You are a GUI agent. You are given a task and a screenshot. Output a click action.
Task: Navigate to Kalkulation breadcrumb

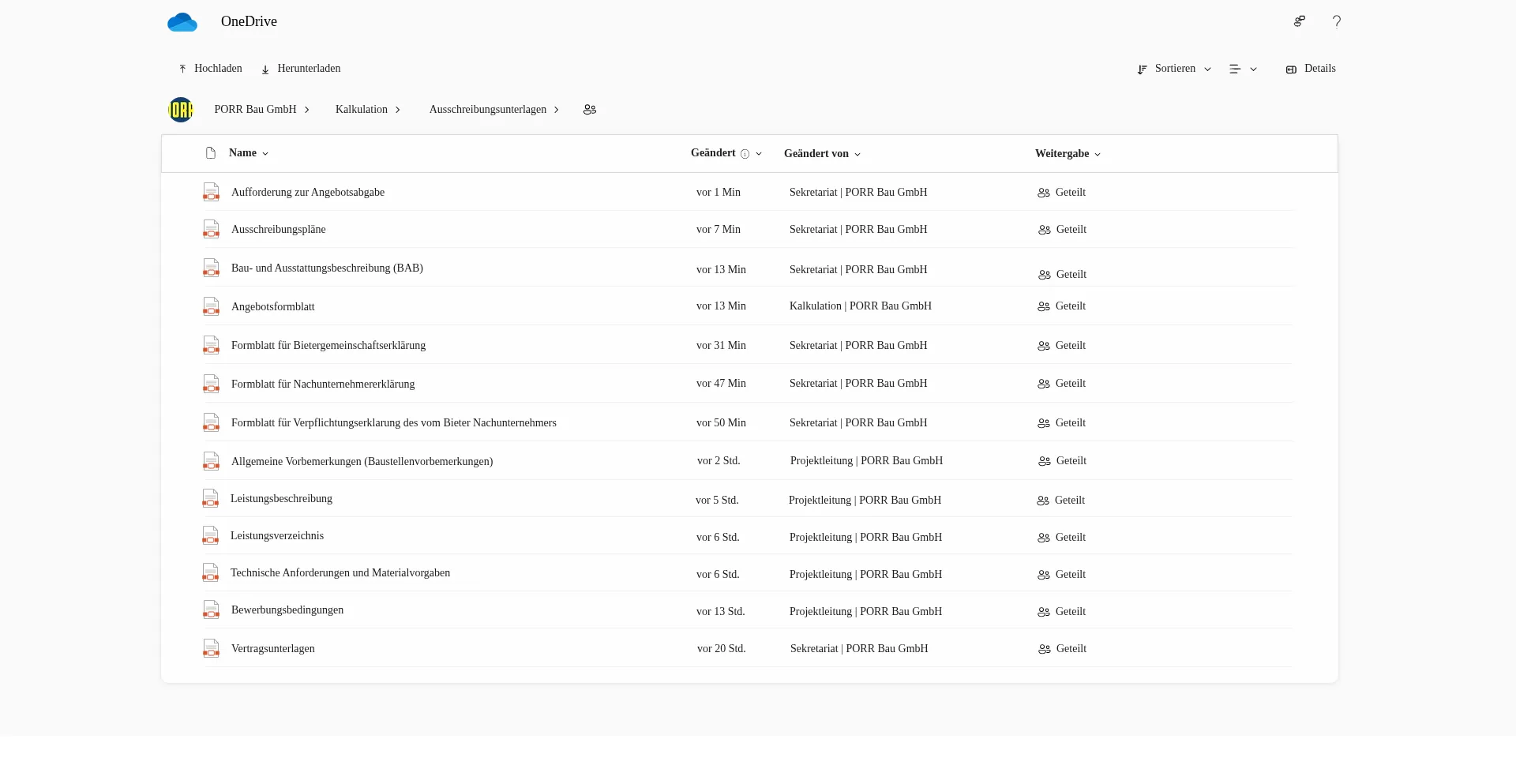pyautogui.click(x=362, y=110)
